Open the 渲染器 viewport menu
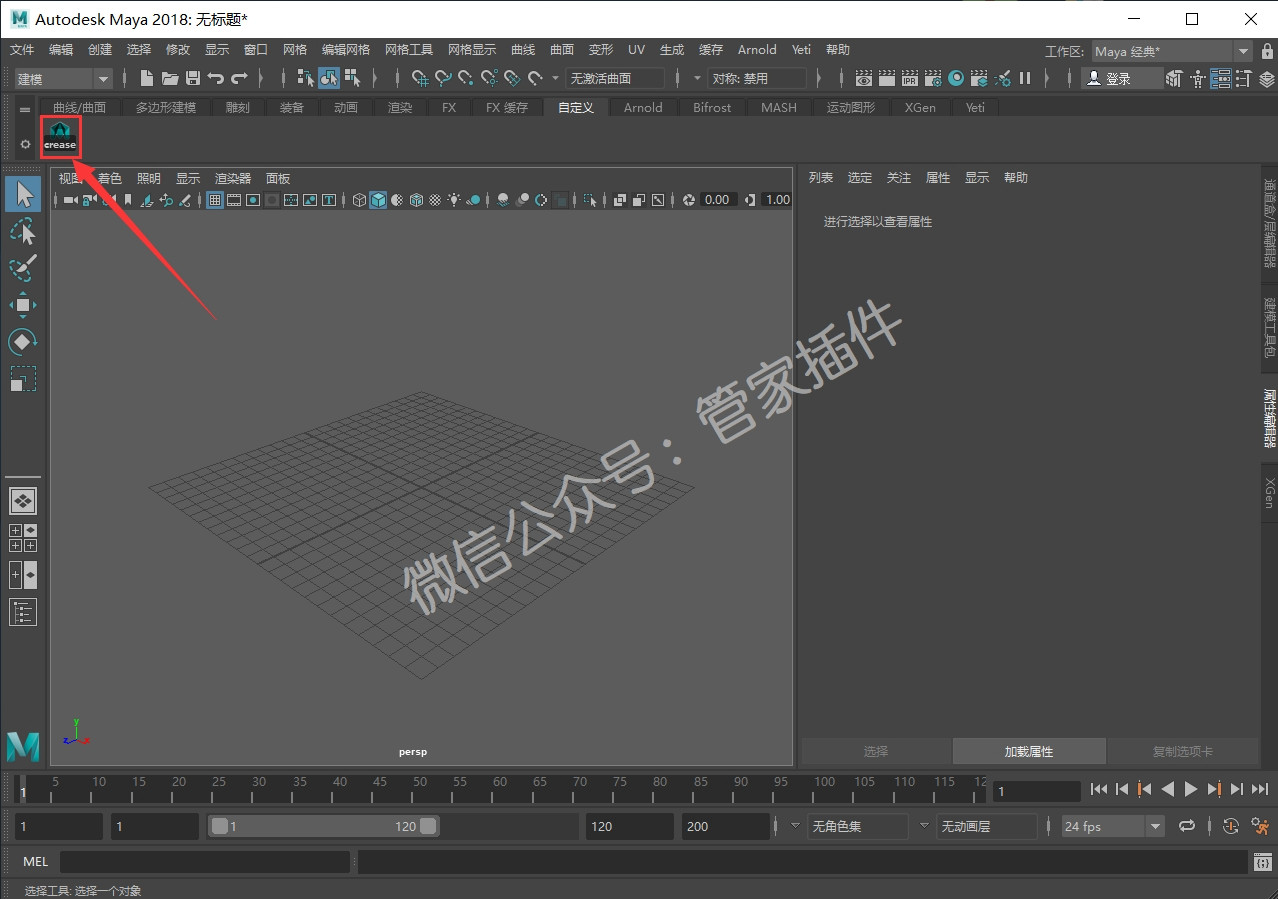This screenshot has width=1278, height=899. click(x=233, y=178)
